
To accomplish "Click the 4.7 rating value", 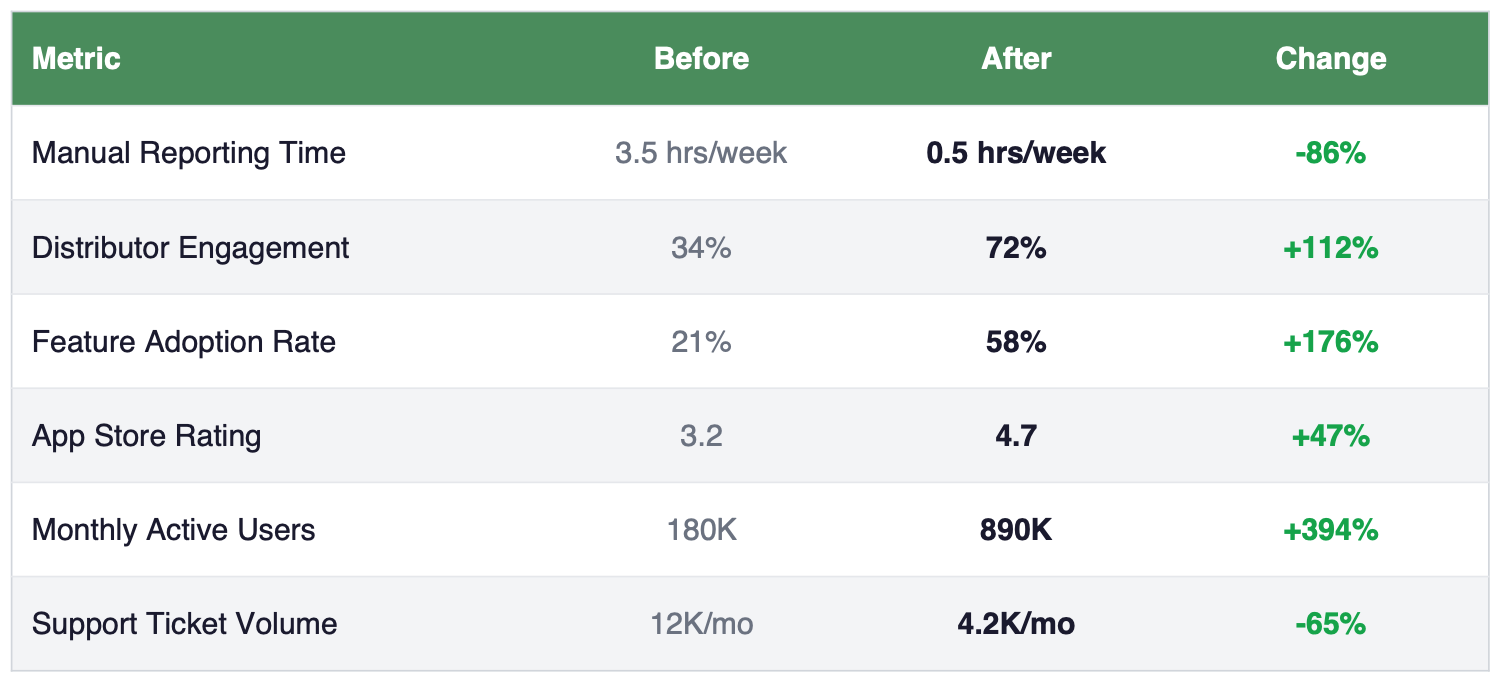I will click(x=1016, y=436).
